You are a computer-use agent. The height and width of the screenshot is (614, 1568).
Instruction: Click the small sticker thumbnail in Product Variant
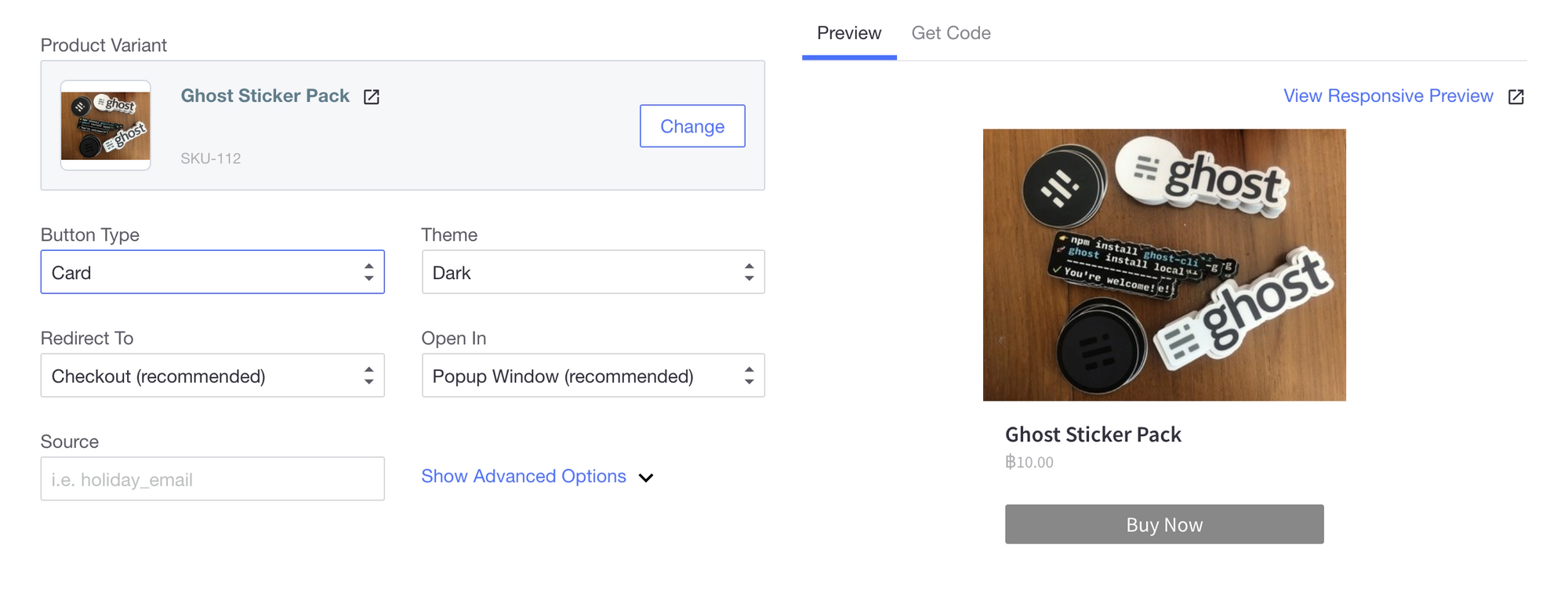point(106,125)
